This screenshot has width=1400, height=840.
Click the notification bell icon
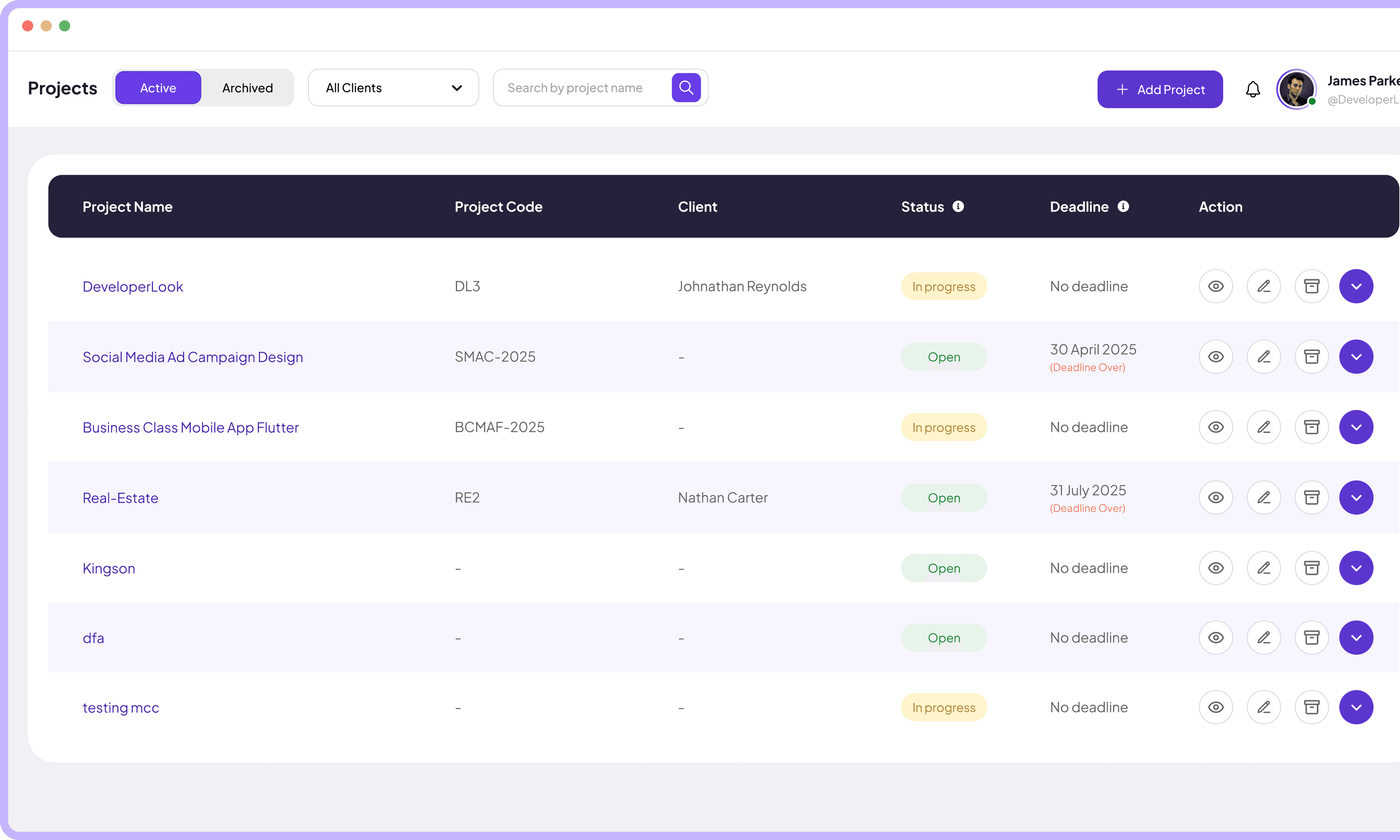(x=1253, y=88)
